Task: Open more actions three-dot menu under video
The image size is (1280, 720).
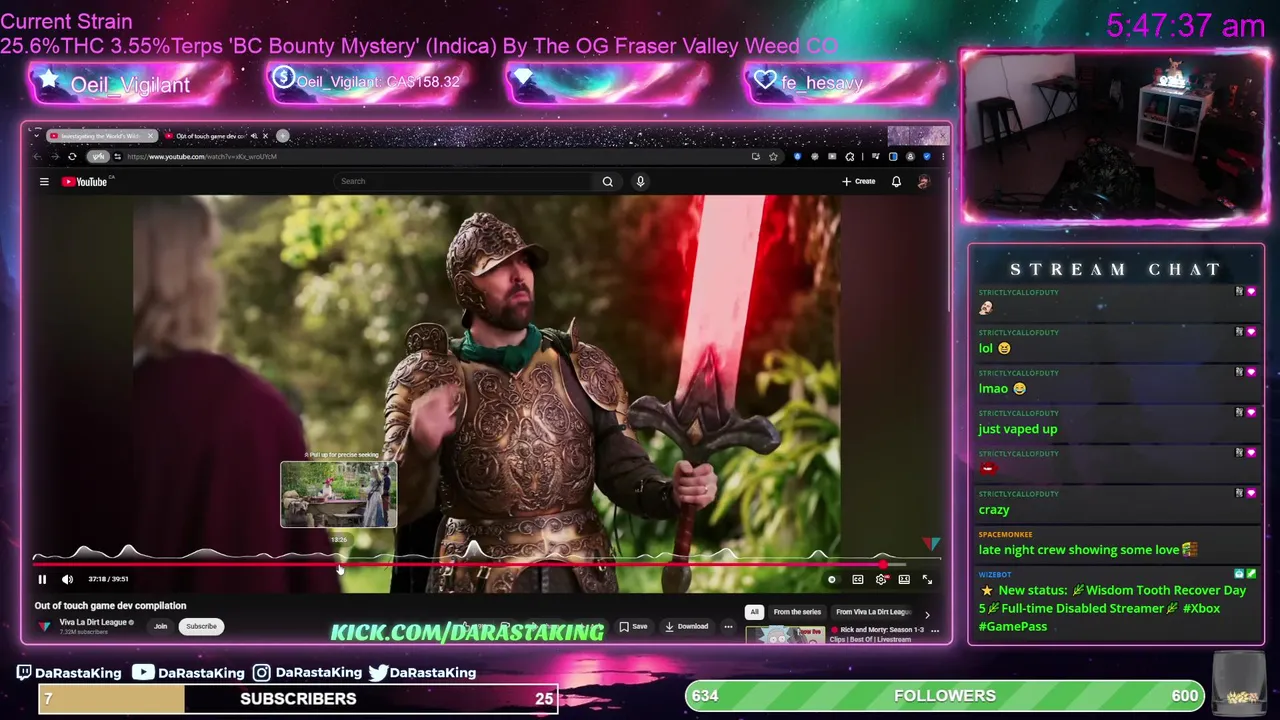Action: [728, 626]
